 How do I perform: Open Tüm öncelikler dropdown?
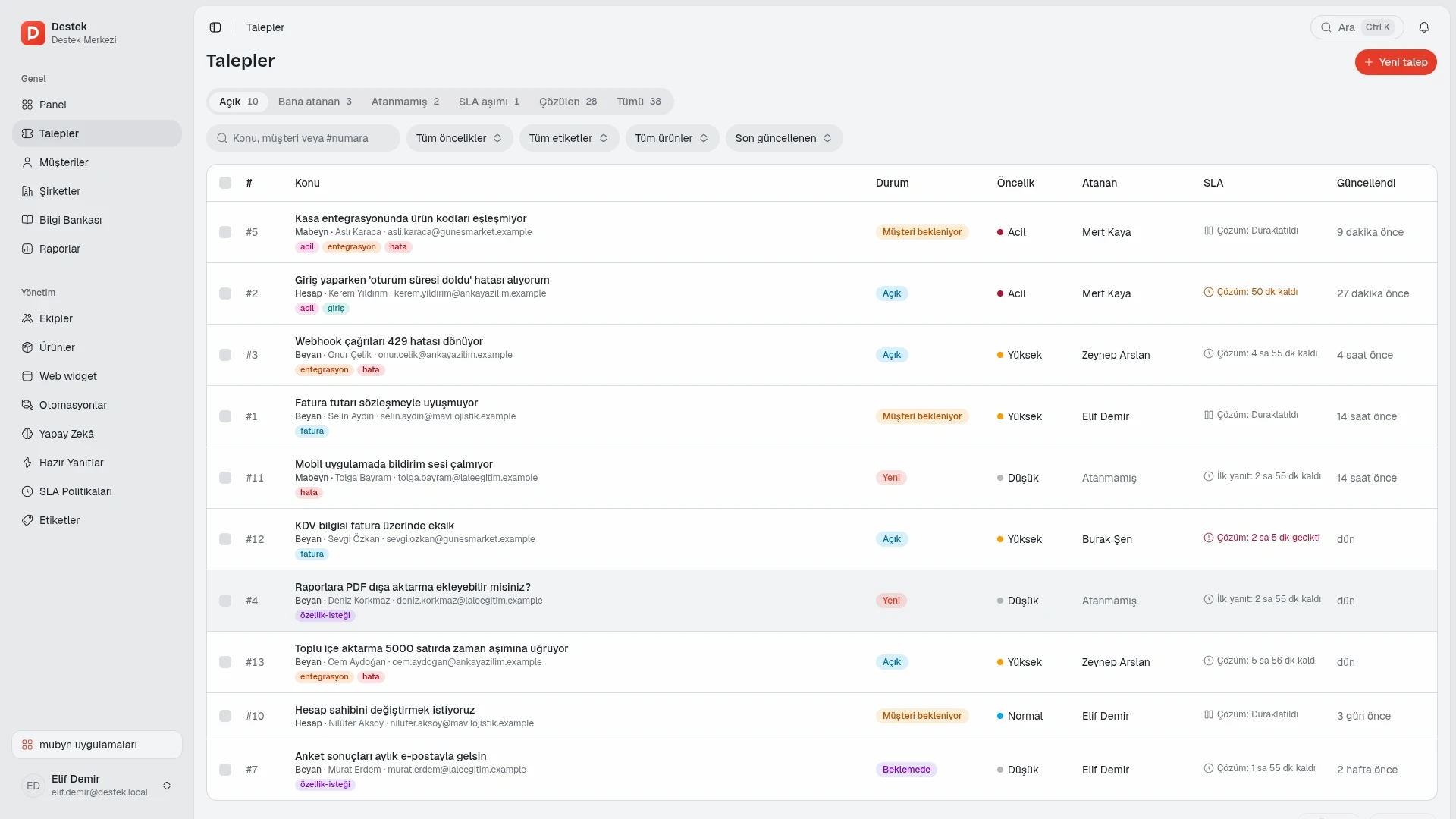pos(460,138)
